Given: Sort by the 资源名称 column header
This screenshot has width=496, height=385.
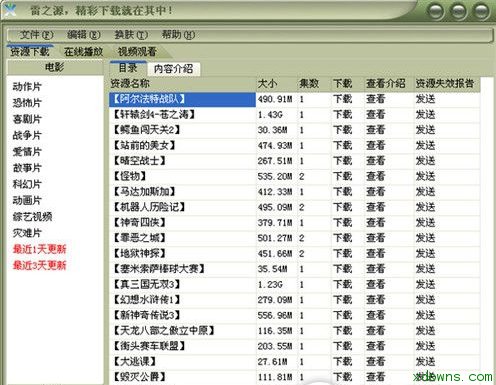Looking at the screenshot, I should (x=183, y=83).
